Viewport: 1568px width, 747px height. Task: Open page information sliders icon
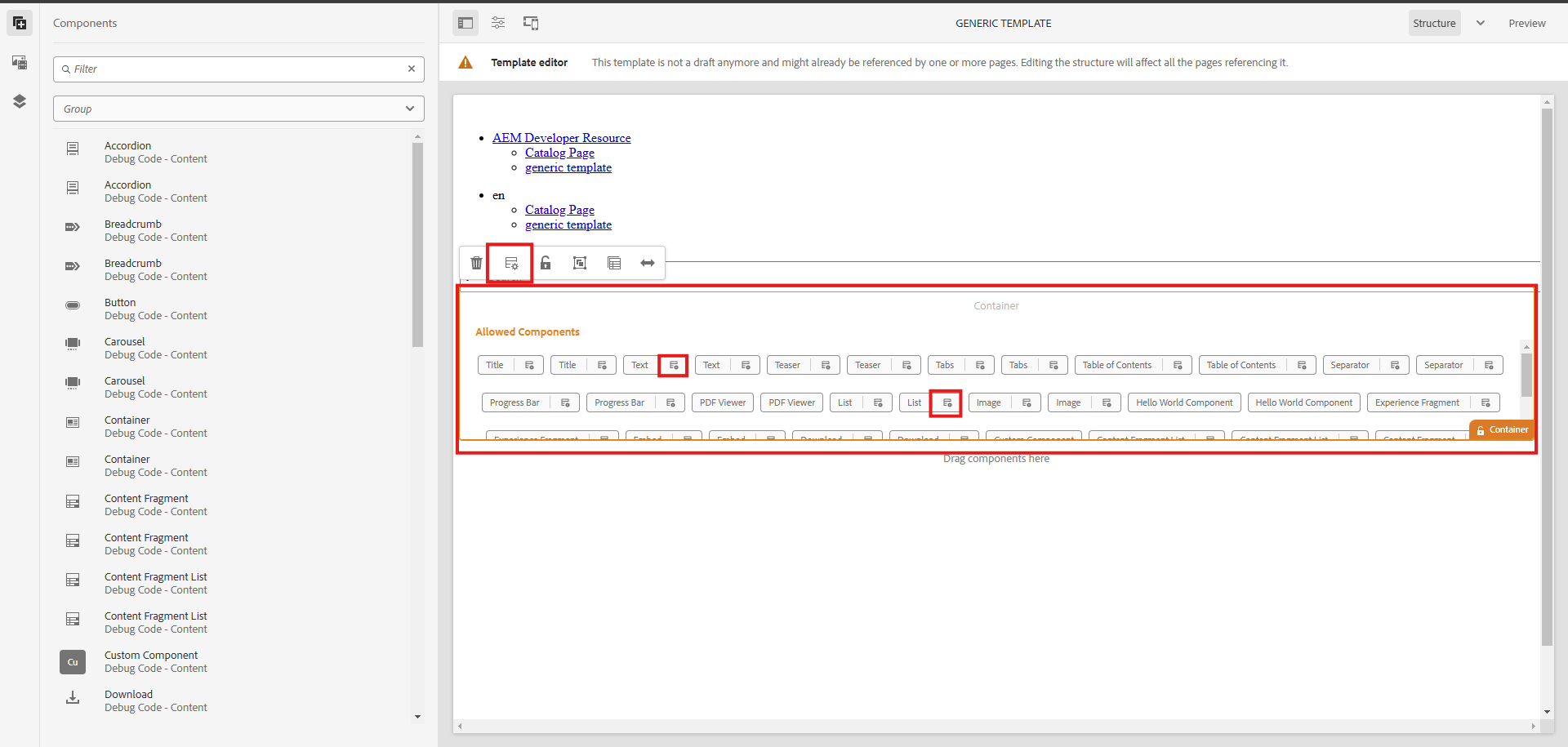pos(498,23)
